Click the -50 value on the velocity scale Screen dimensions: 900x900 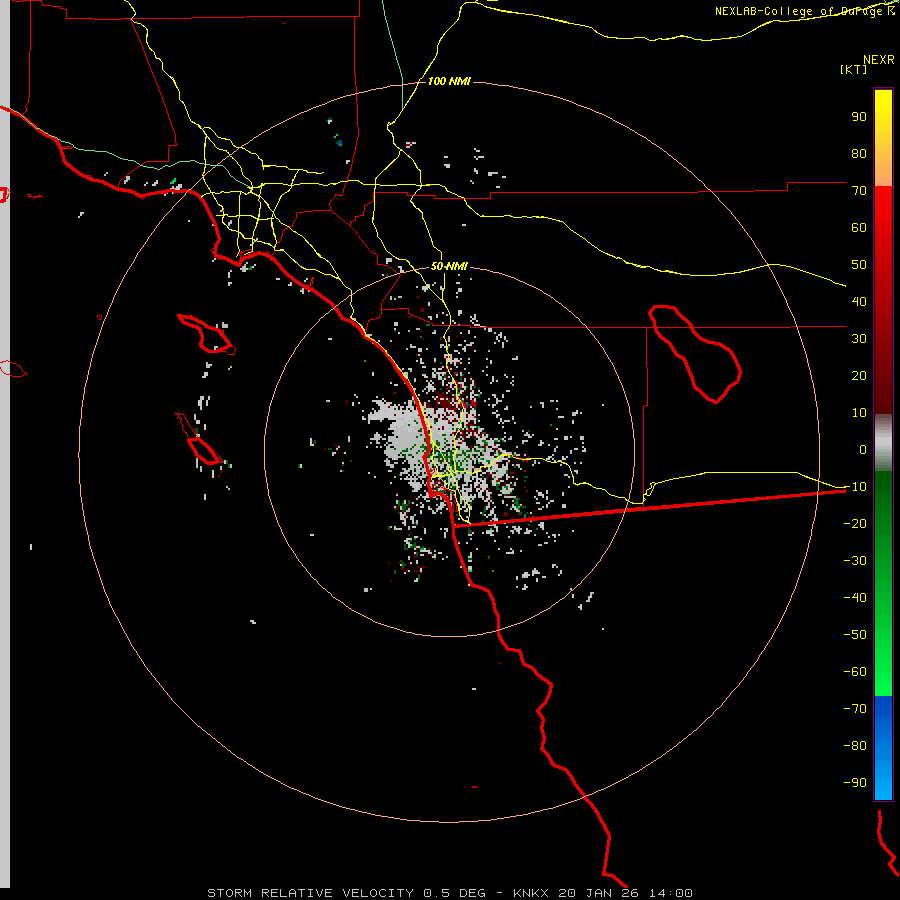coord(855,635)
